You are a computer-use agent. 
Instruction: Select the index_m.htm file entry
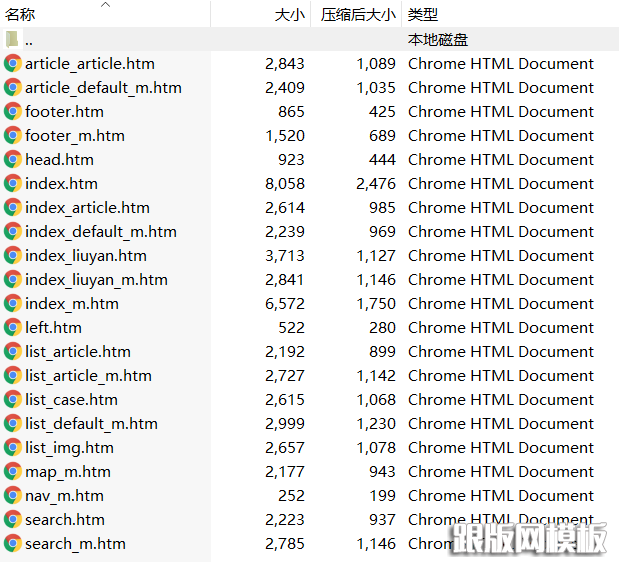coord(72,303)
